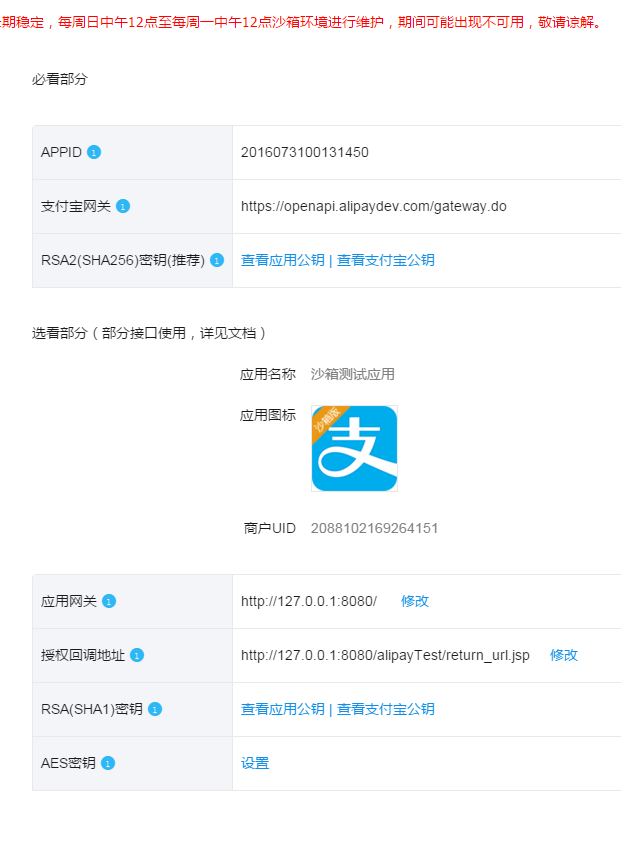
Task: Click the gateway URL https://openapi.alipaydev.com/gateway.do
Action: [374, 207]
